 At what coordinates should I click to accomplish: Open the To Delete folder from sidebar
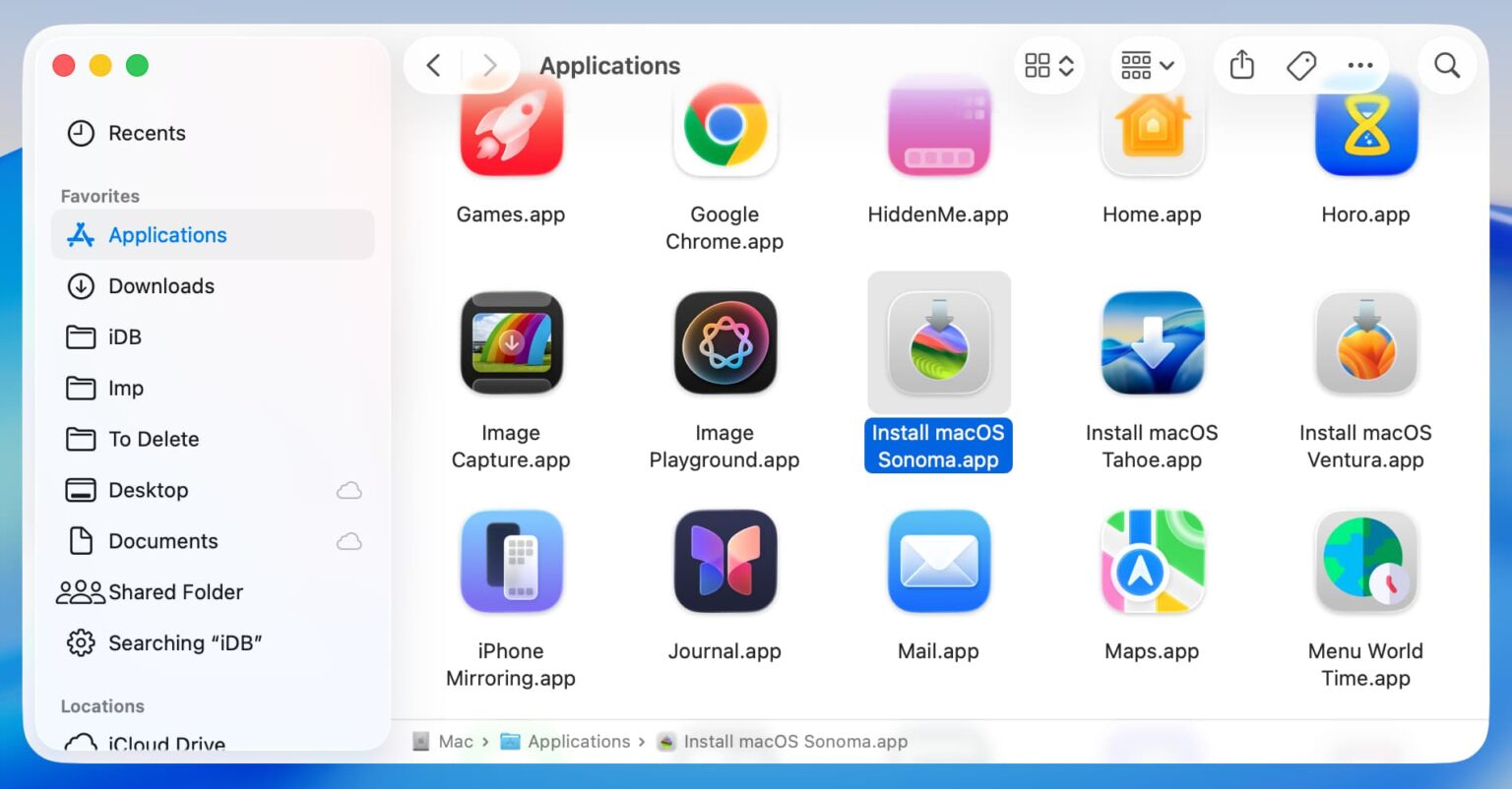coord(155,439)
